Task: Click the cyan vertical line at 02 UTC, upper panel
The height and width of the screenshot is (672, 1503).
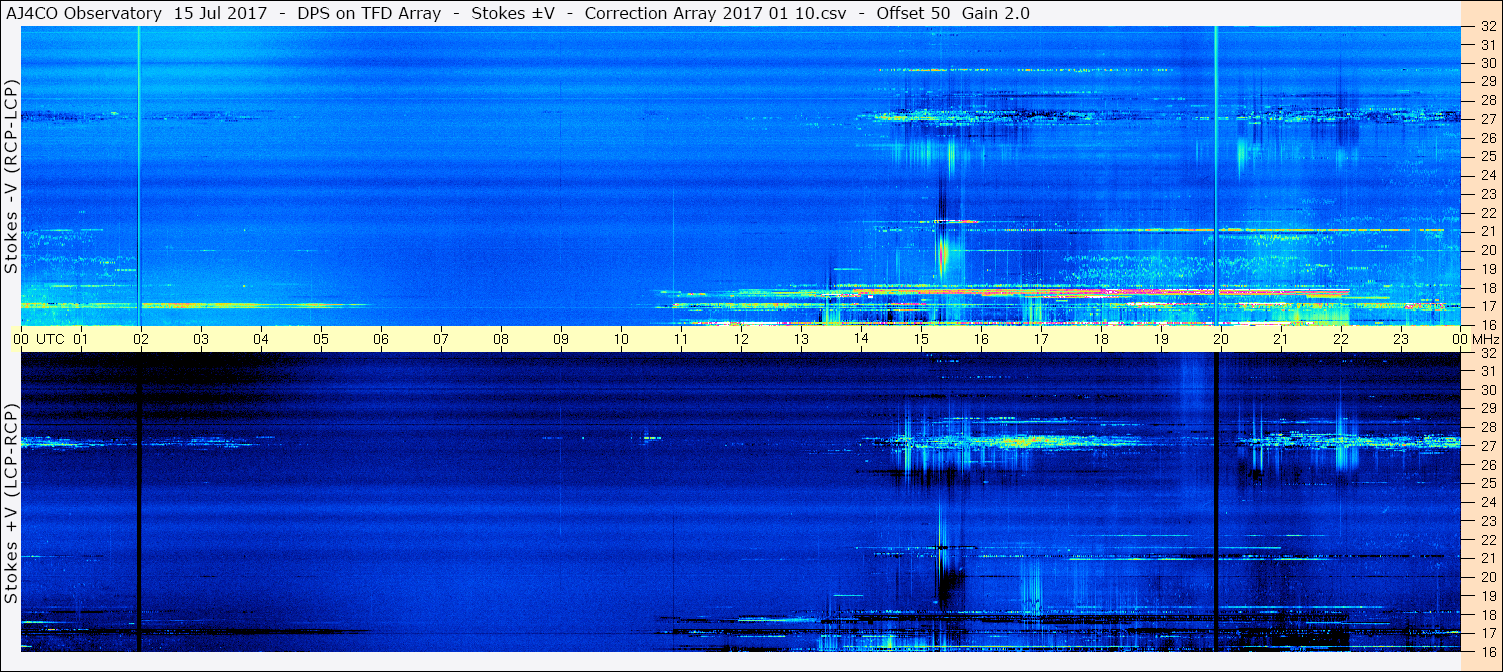Action: coord(139,176)
